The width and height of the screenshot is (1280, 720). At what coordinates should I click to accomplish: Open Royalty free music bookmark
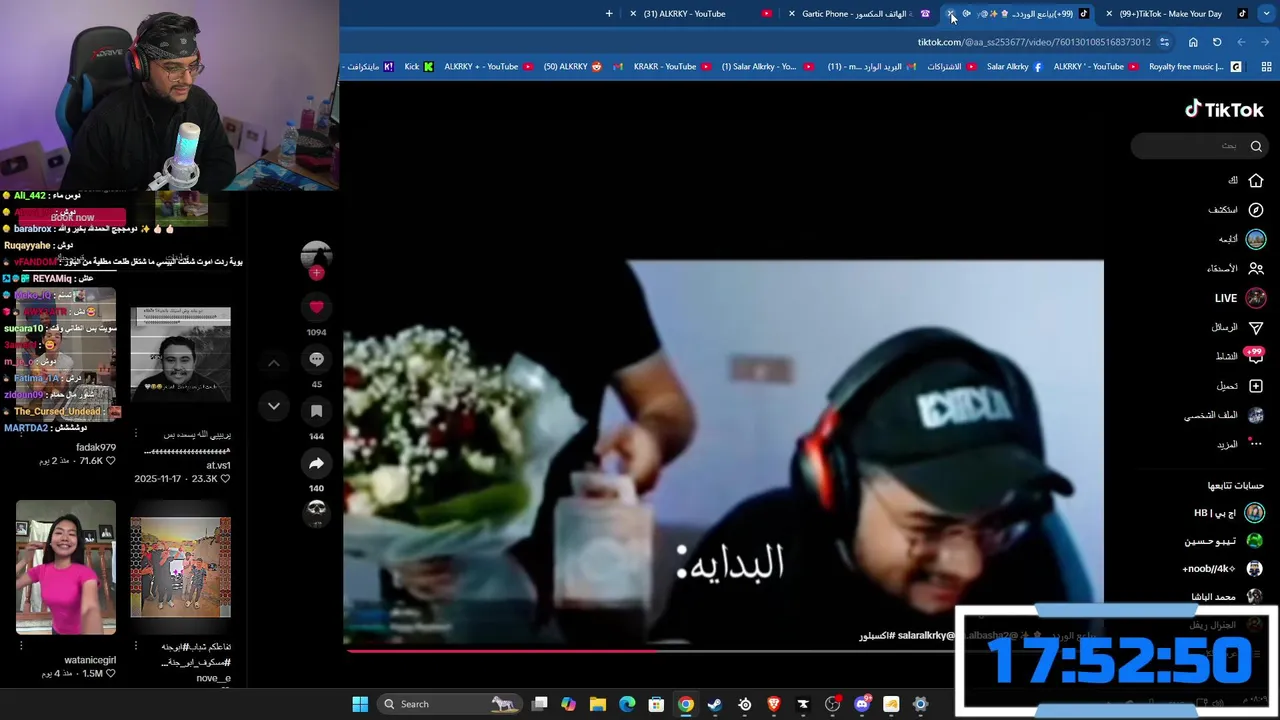click(1194, 67)
